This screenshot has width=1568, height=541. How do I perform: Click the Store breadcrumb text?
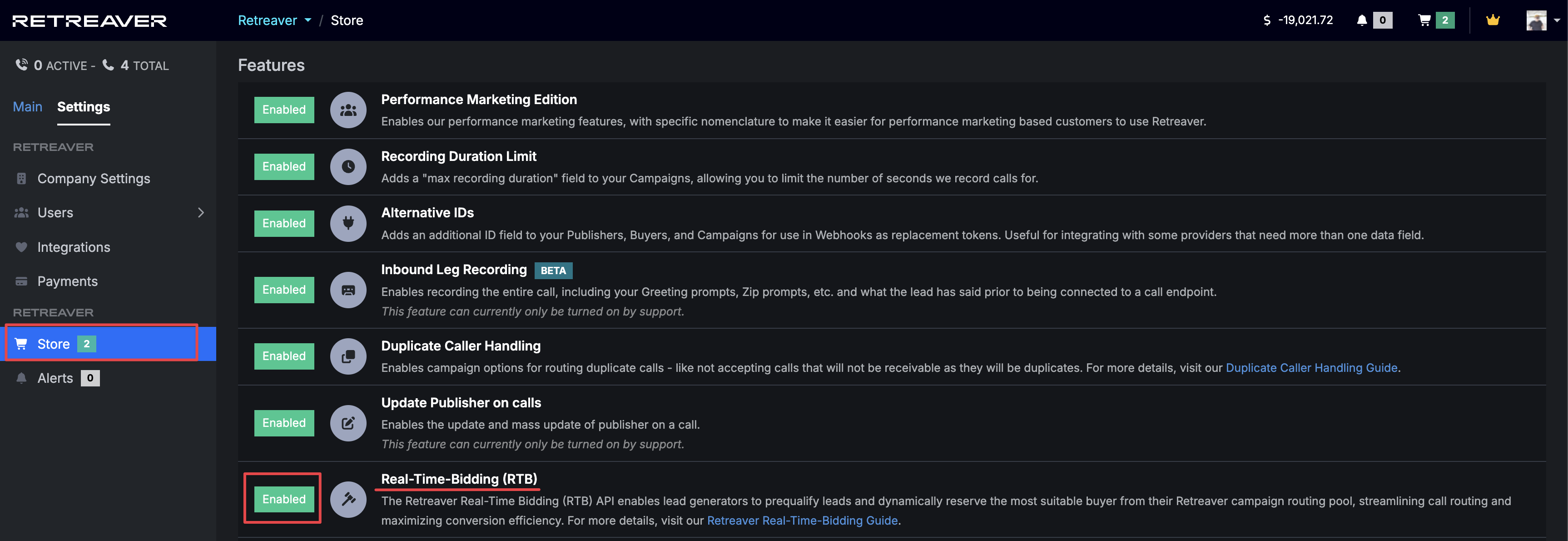(347, 21)
